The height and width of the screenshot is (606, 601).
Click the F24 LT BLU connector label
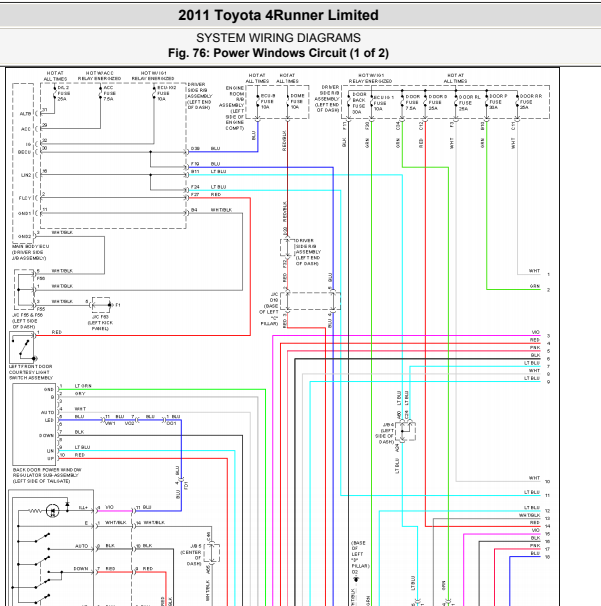pyautogui.click(x=208, y=187)
